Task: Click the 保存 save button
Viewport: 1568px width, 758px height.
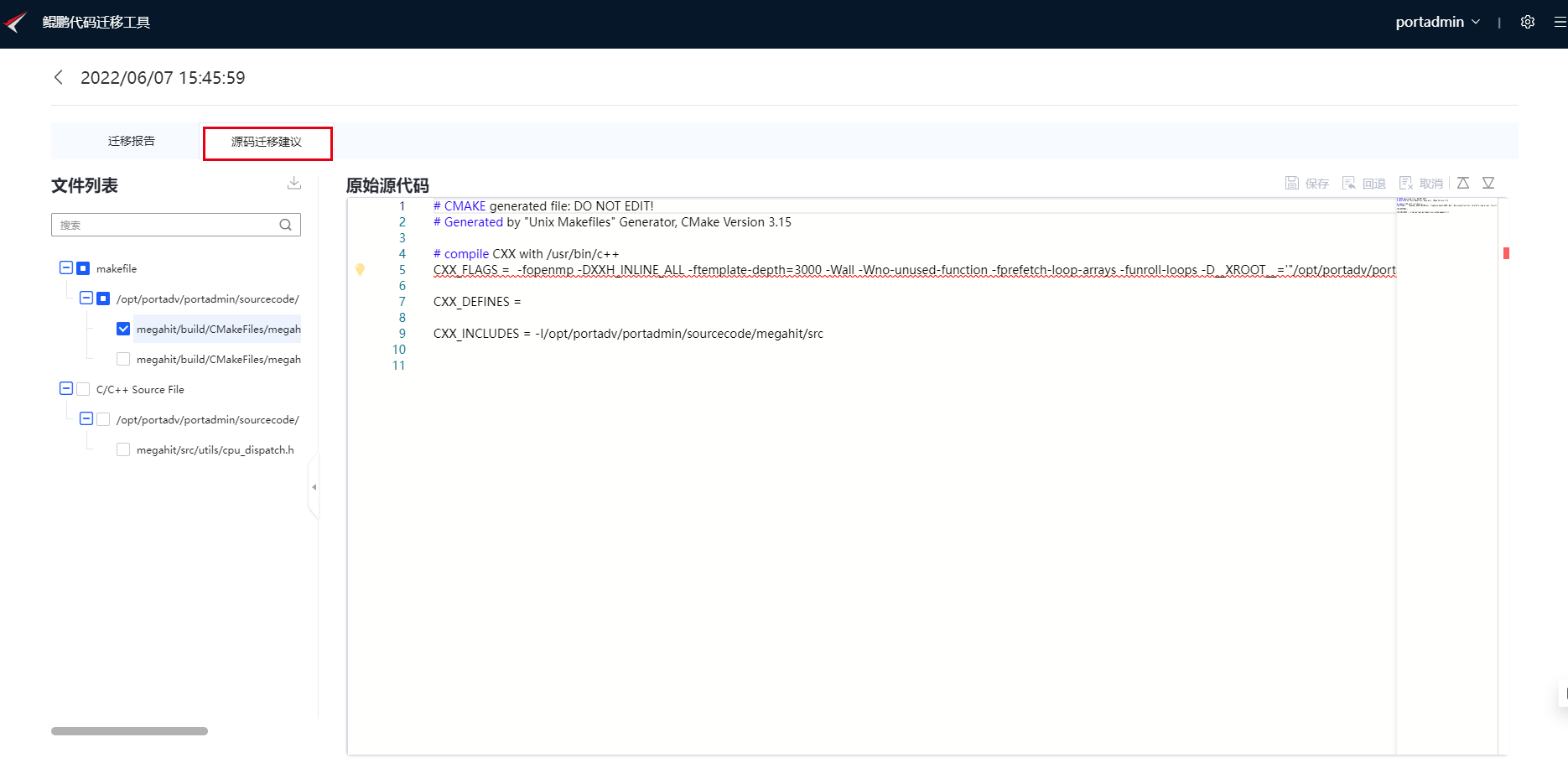Action: coord(1307,183)
